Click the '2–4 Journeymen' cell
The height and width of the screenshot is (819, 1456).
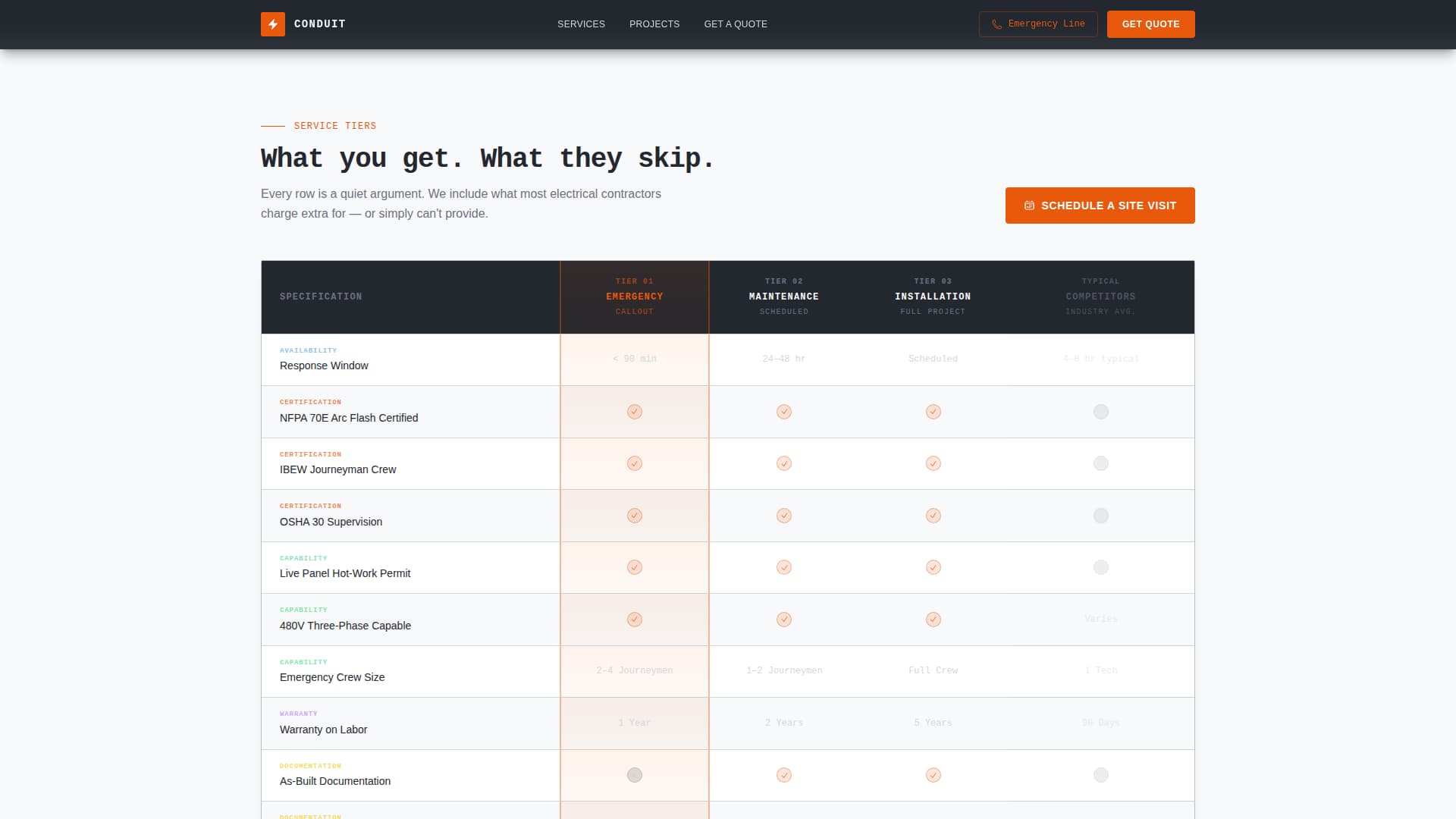pyautogui.click(x=635, y=670)
